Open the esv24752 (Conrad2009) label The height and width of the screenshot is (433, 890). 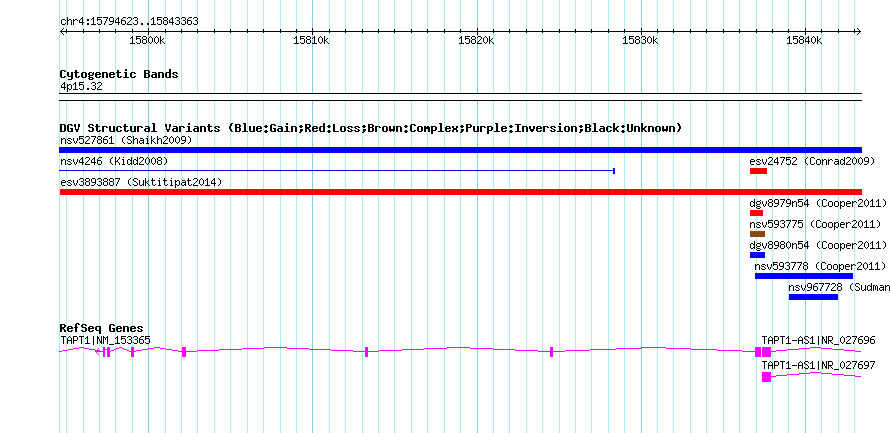click(812, 161)
